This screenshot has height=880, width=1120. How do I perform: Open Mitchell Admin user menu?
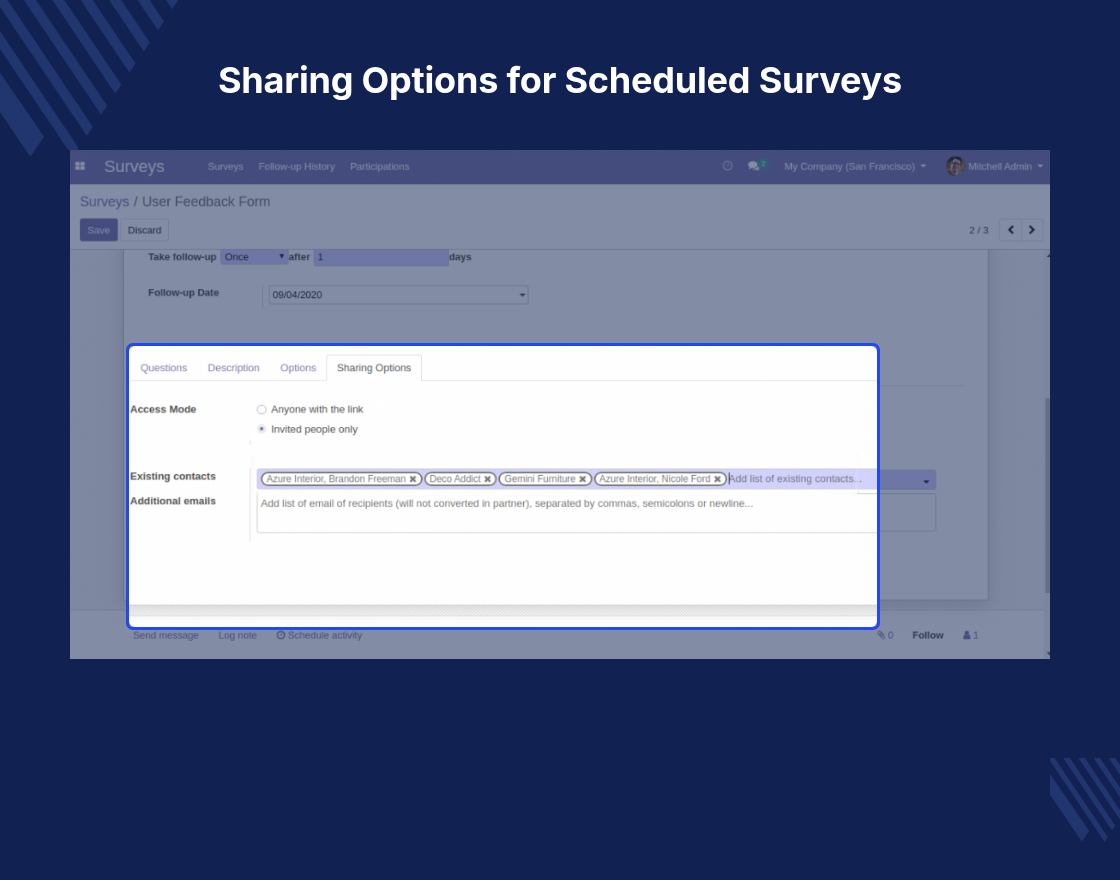(x=1005, y=166)
